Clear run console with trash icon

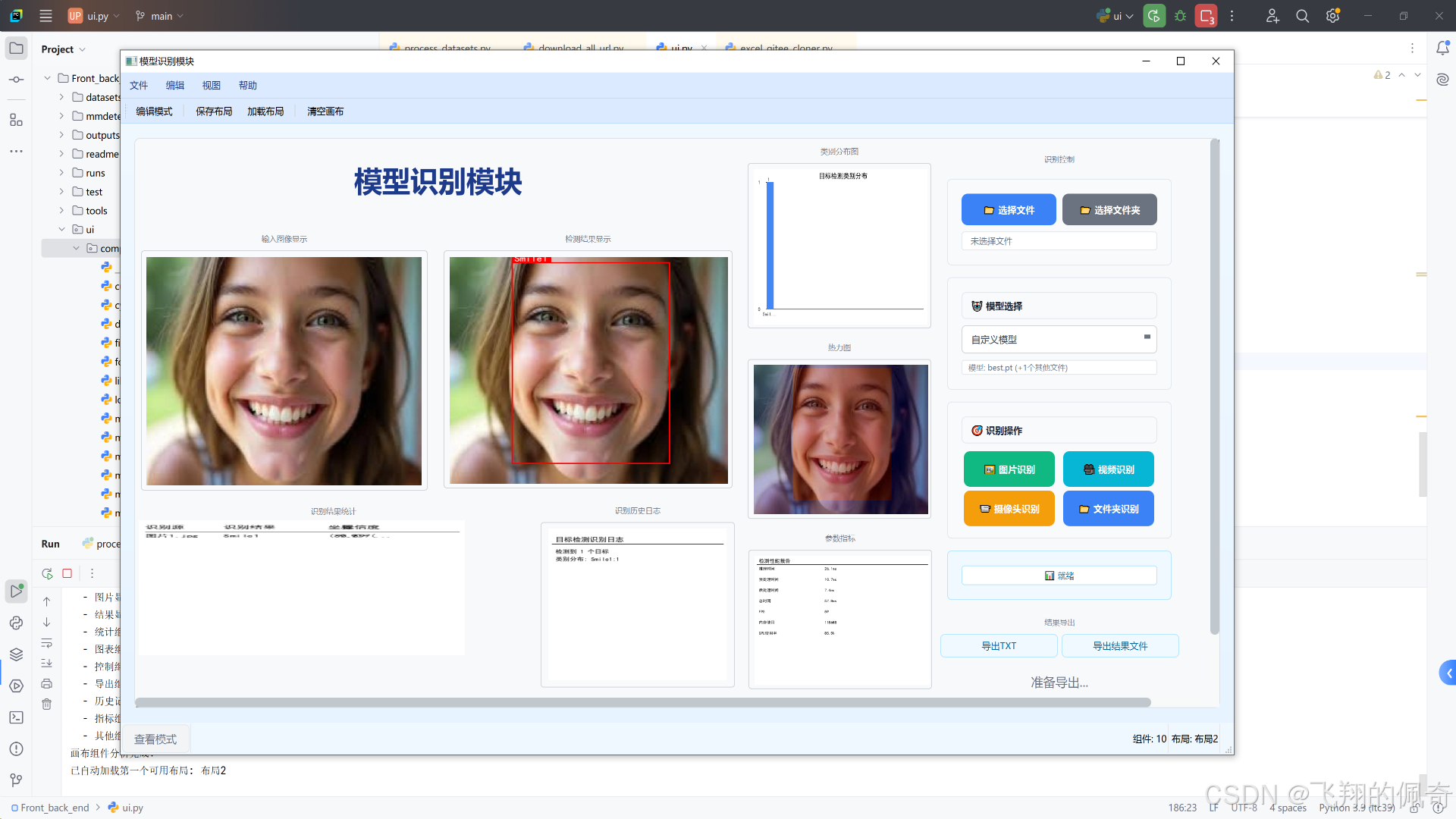46,704
